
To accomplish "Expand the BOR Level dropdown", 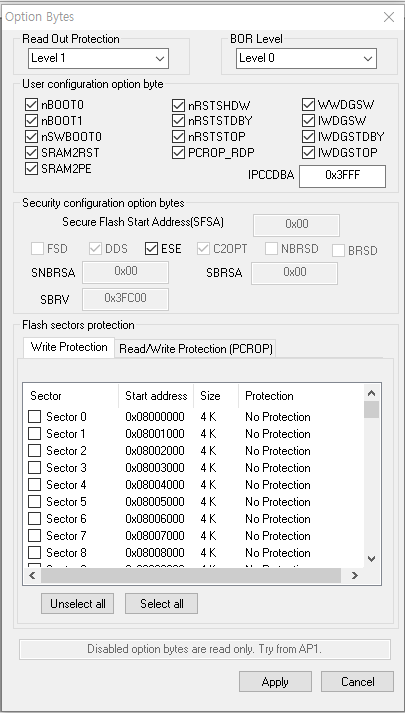I will pyautogui.click(x=306, y=59).
